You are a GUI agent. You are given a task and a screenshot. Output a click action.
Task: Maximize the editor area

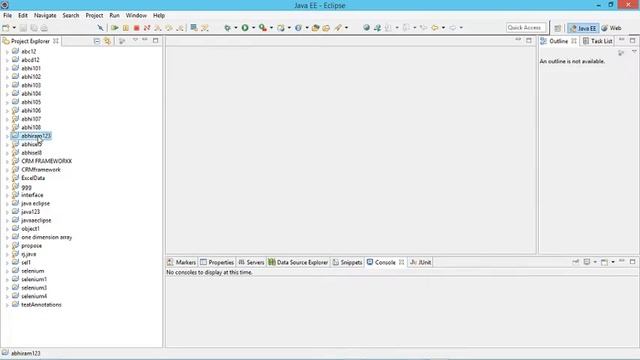529,40
